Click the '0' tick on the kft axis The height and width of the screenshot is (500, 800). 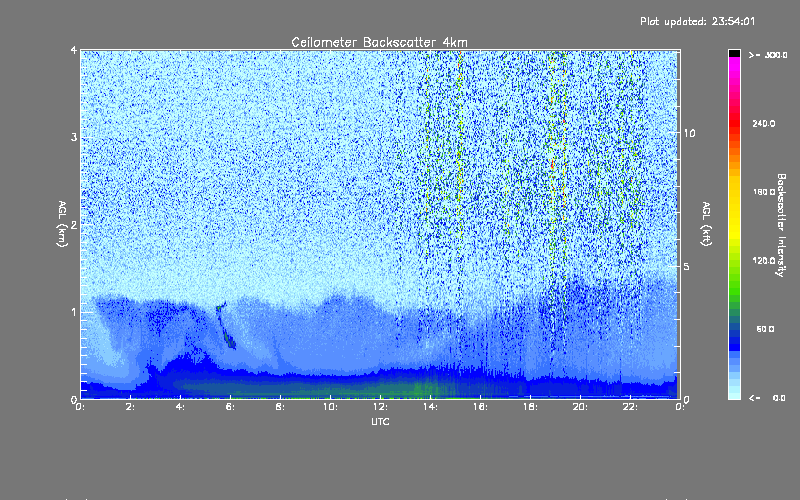click(x=687, y=399)
